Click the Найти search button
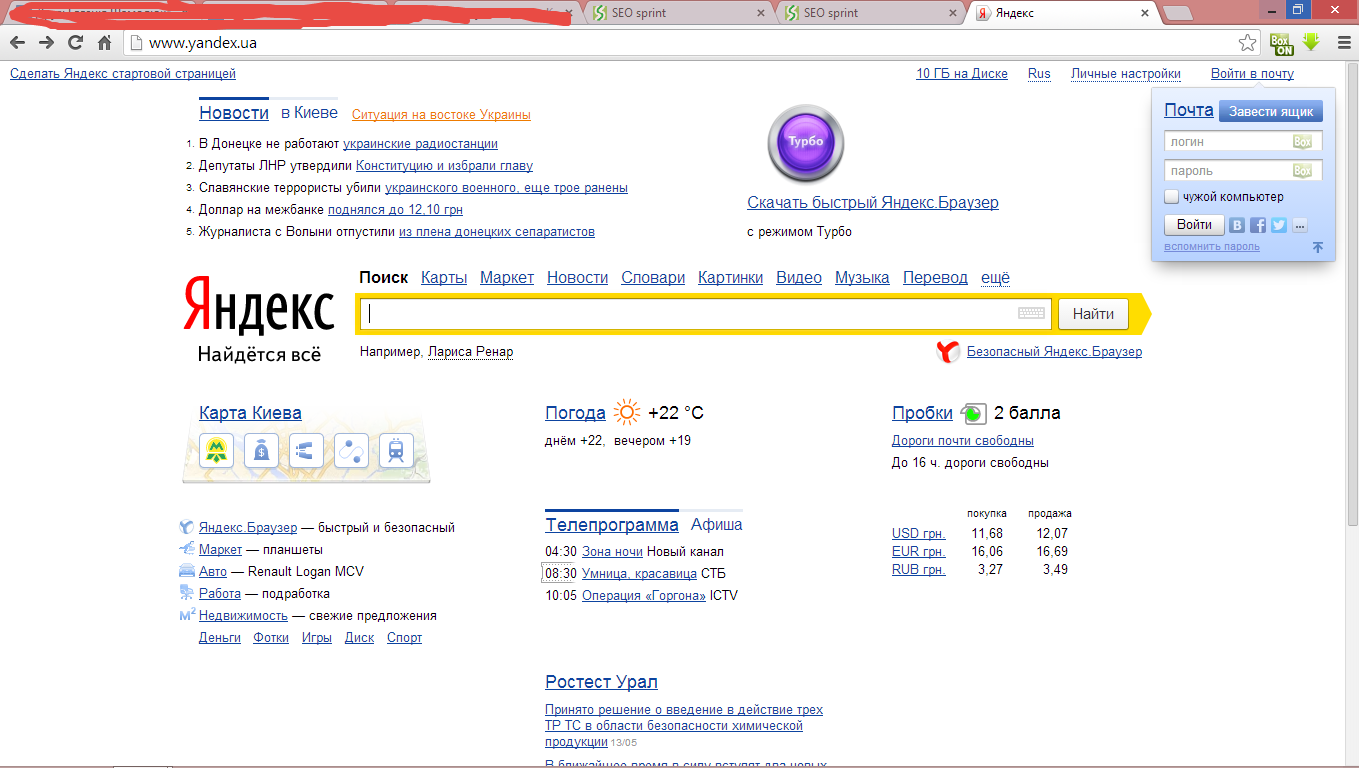Viewport: 1359px width, 768px height. pyautogui.click(x=1093, y=313)
